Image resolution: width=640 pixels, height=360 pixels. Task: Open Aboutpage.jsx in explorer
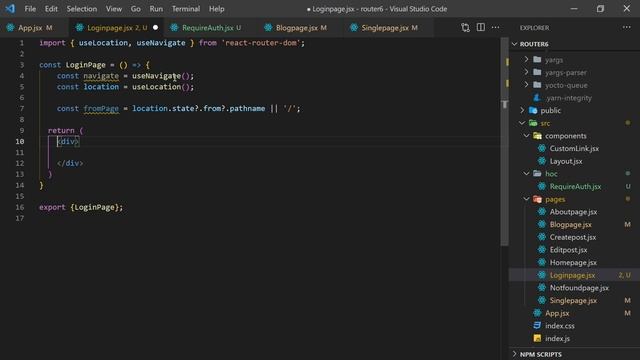click(574, 212)
